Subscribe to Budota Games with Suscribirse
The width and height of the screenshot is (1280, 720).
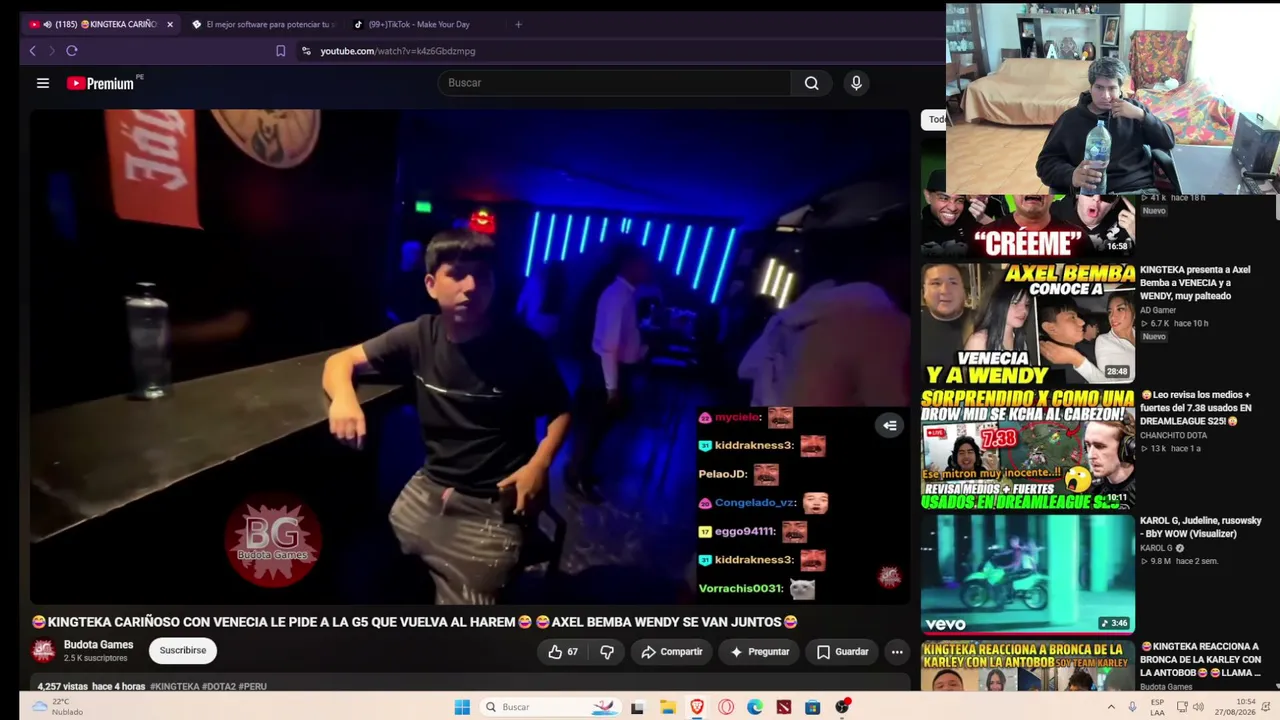pyautogui.click(x=183, y=650)
